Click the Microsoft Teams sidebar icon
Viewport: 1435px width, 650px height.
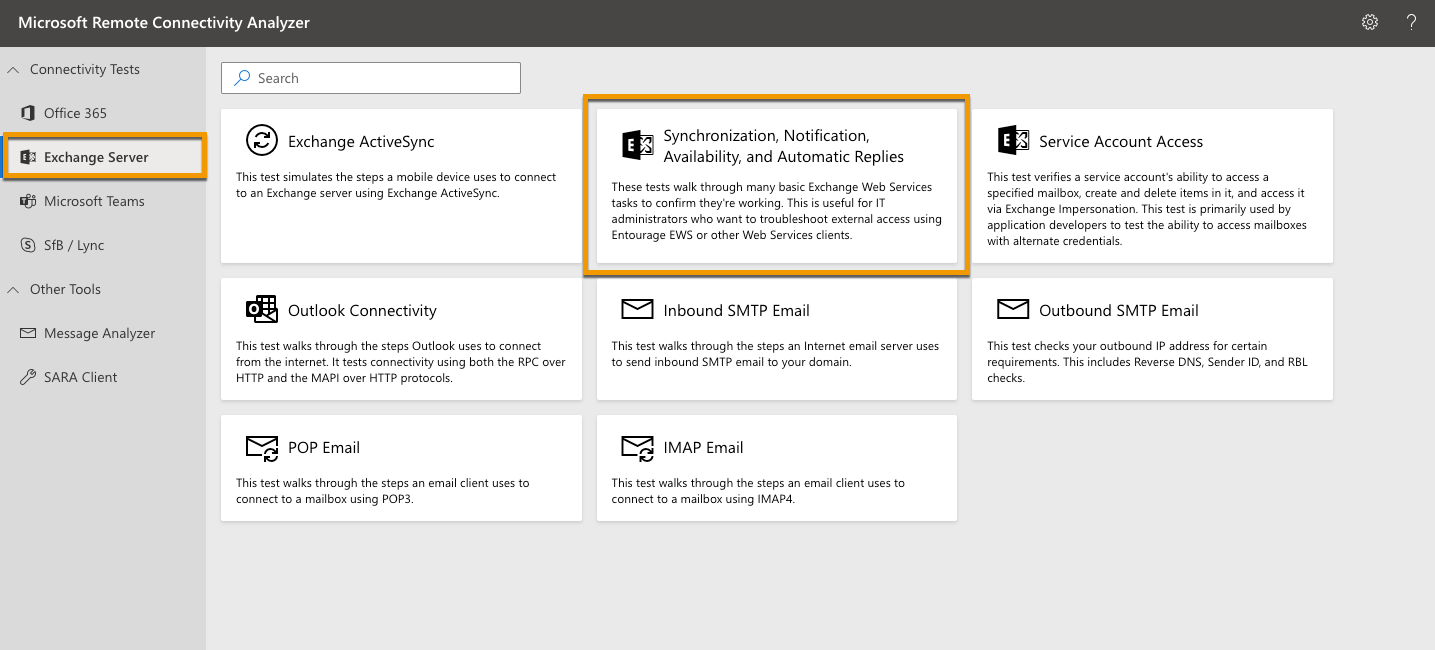click(x=28, y=201)
